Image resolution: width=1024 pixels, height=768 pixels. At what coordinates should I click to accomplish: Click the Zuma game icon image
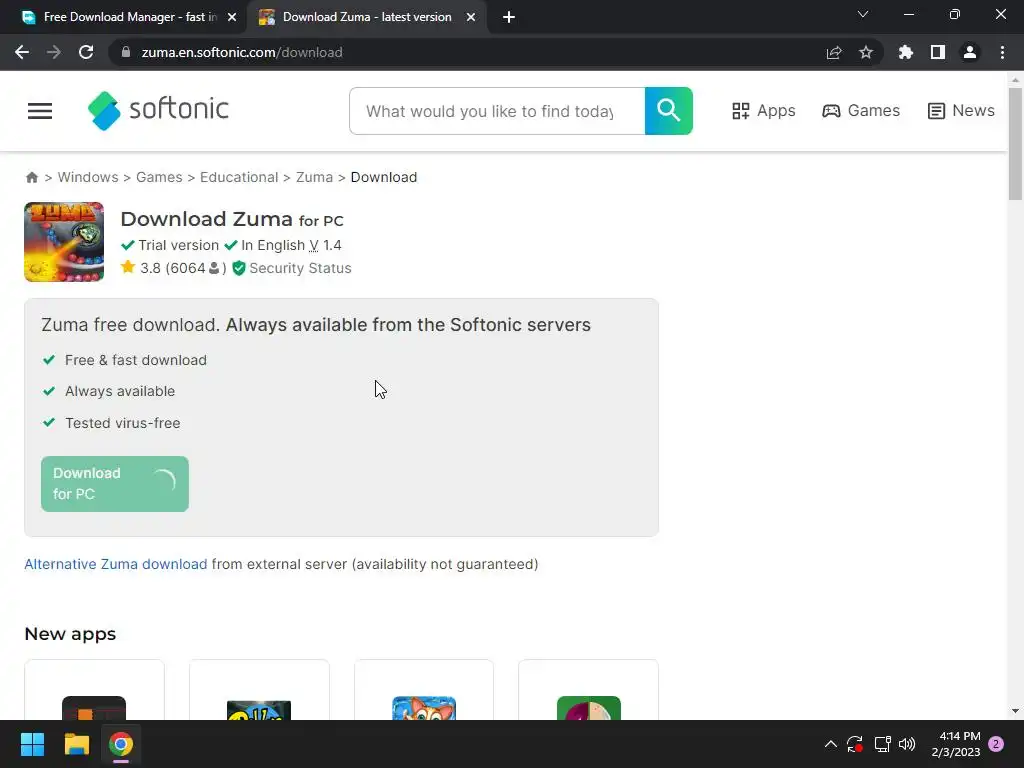pos(64,242)
